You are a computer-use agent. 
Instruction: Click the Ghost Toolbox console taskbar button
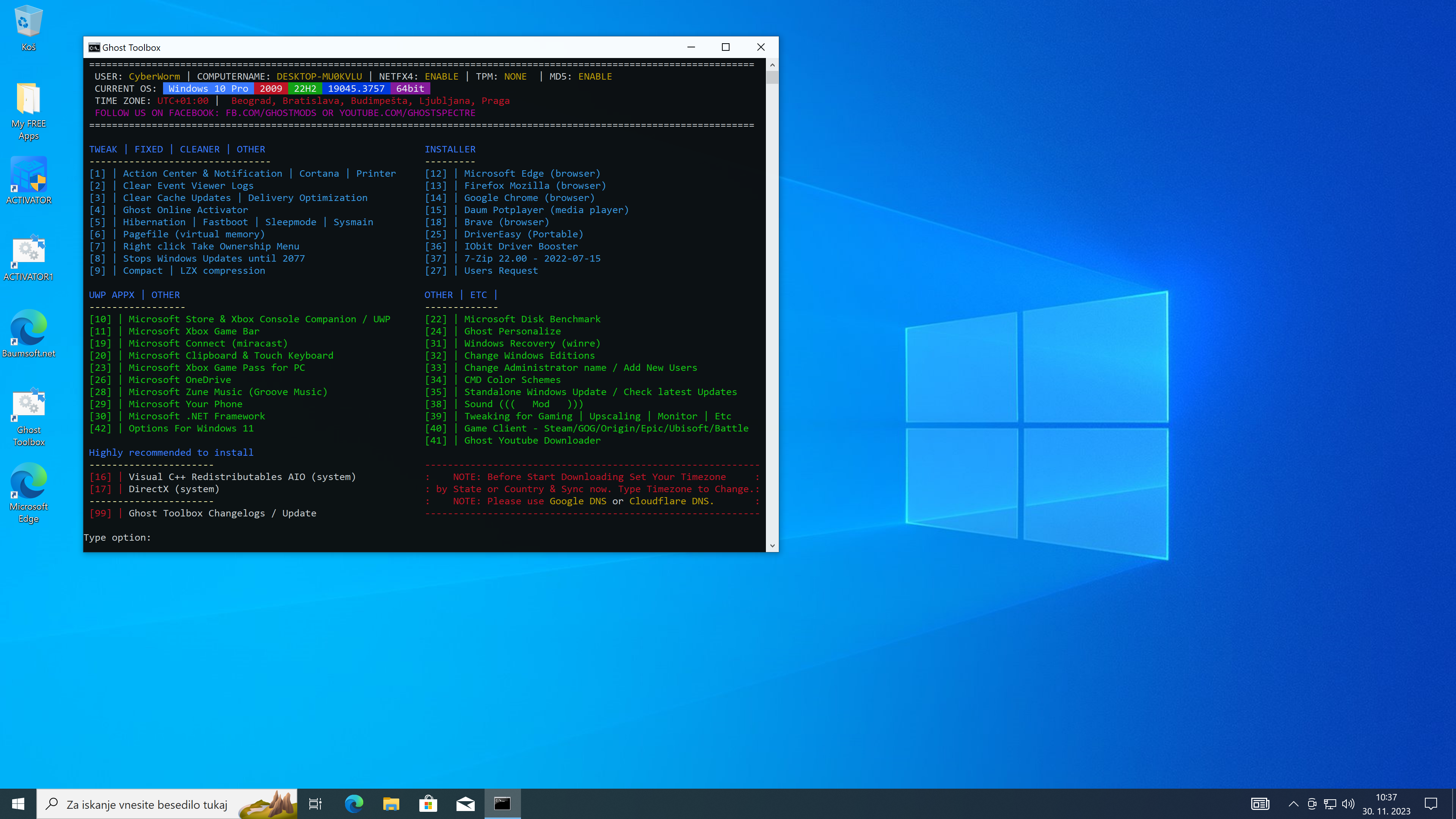point(502,804)
